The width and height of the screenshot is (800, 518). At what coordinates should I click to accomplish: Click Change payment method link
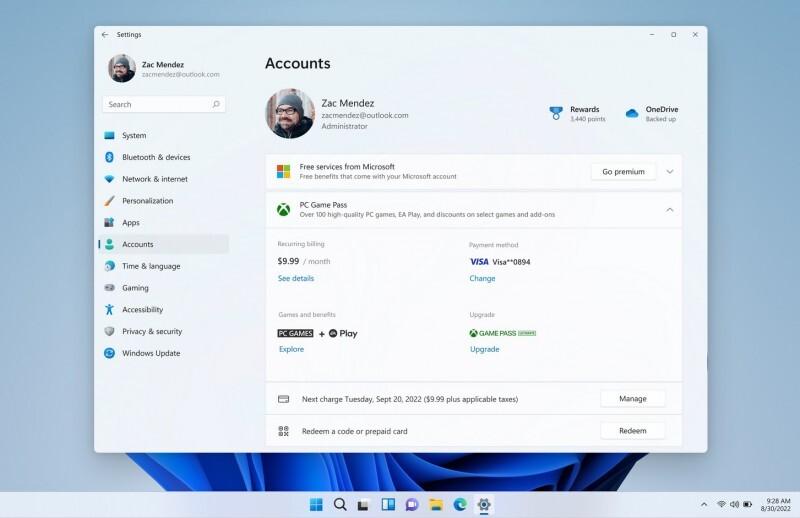(482, 278)
